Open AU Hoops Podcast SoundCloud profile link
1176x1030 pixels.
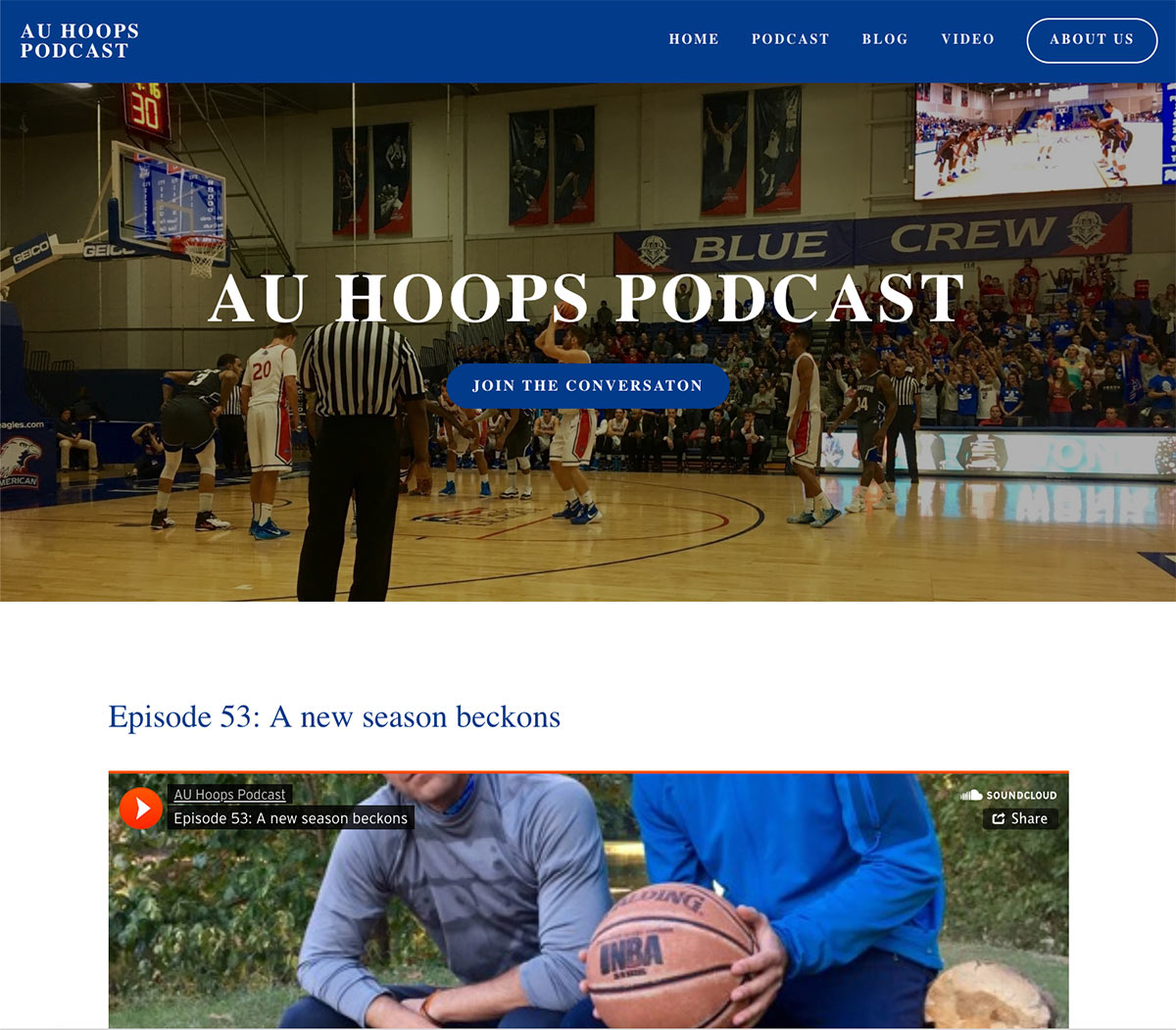(229, 795)
